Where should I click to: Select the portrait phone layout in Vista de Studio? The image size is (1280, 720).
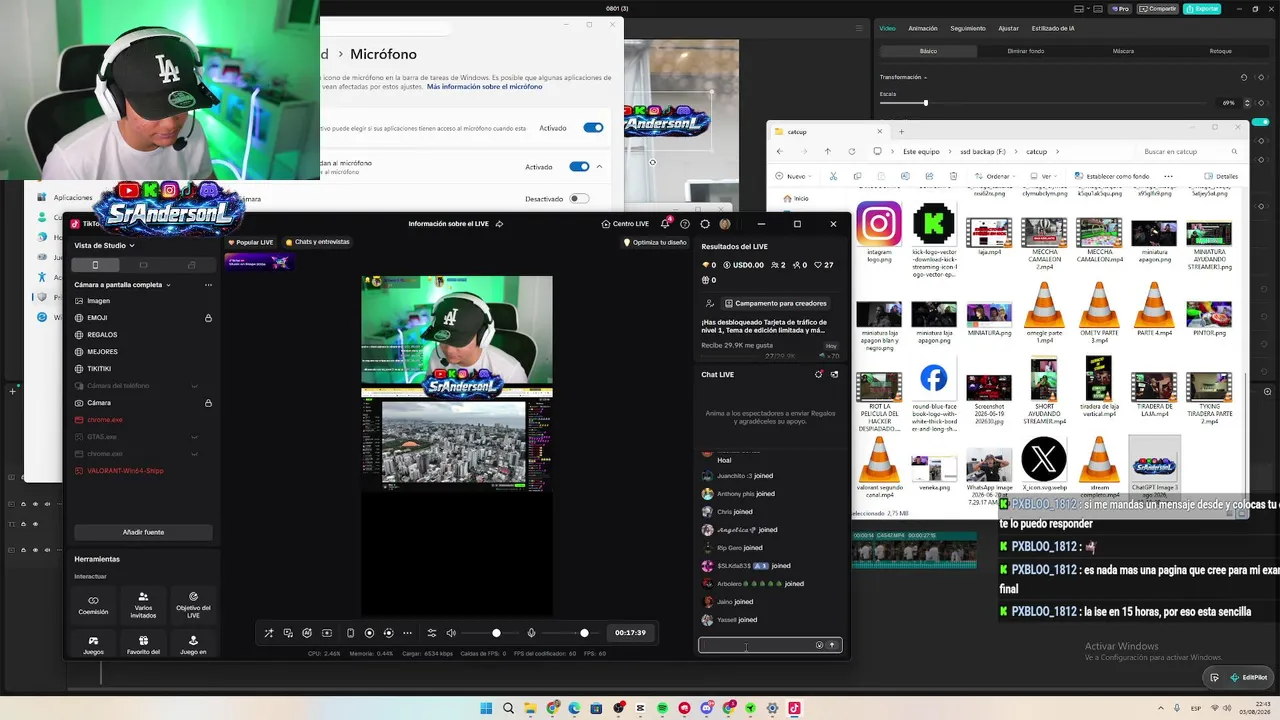tap(95, 265)
